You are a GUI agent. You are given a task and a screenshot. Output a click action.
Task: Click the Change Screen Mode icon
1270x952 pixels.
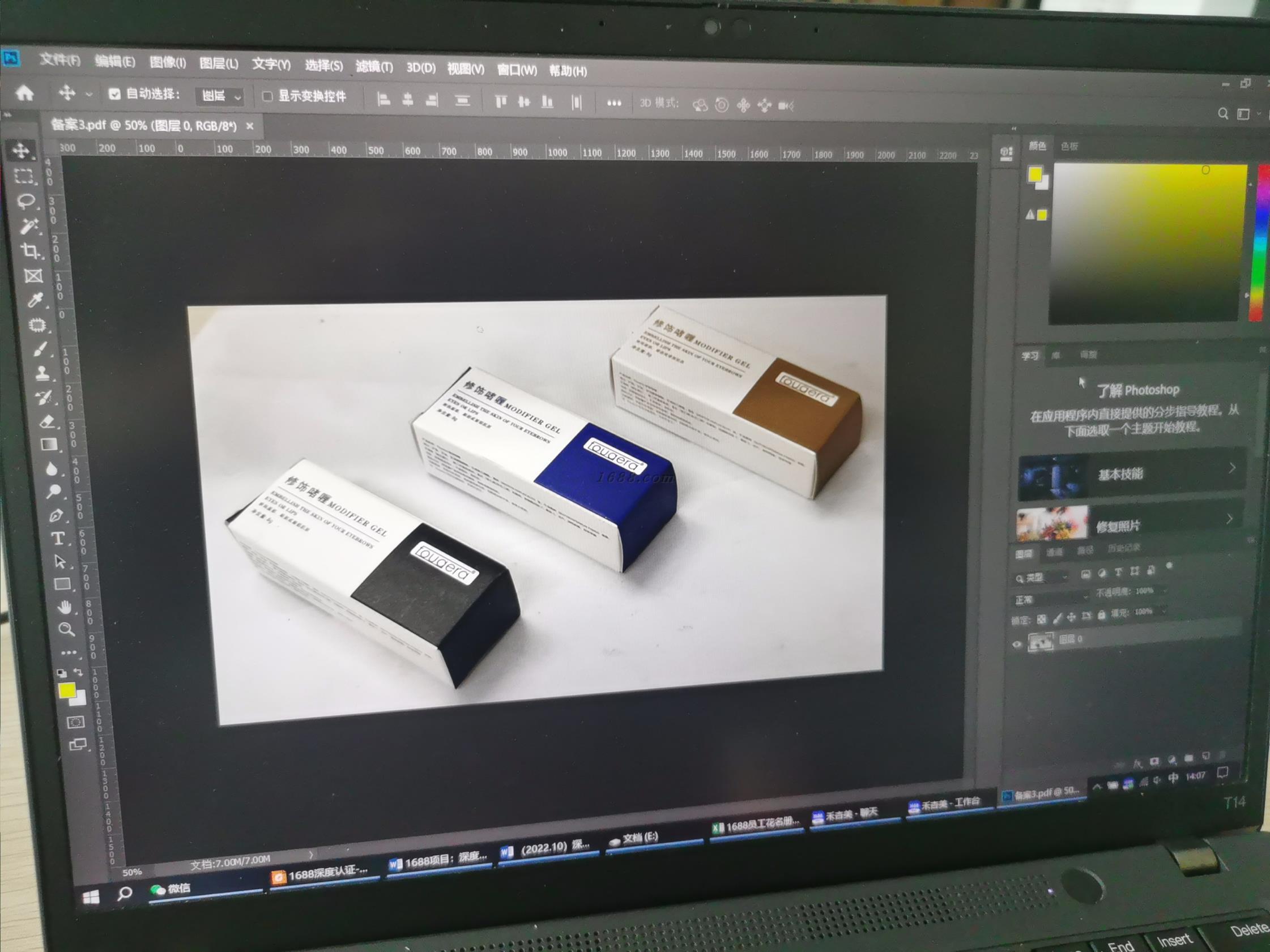tap(78, 744)
